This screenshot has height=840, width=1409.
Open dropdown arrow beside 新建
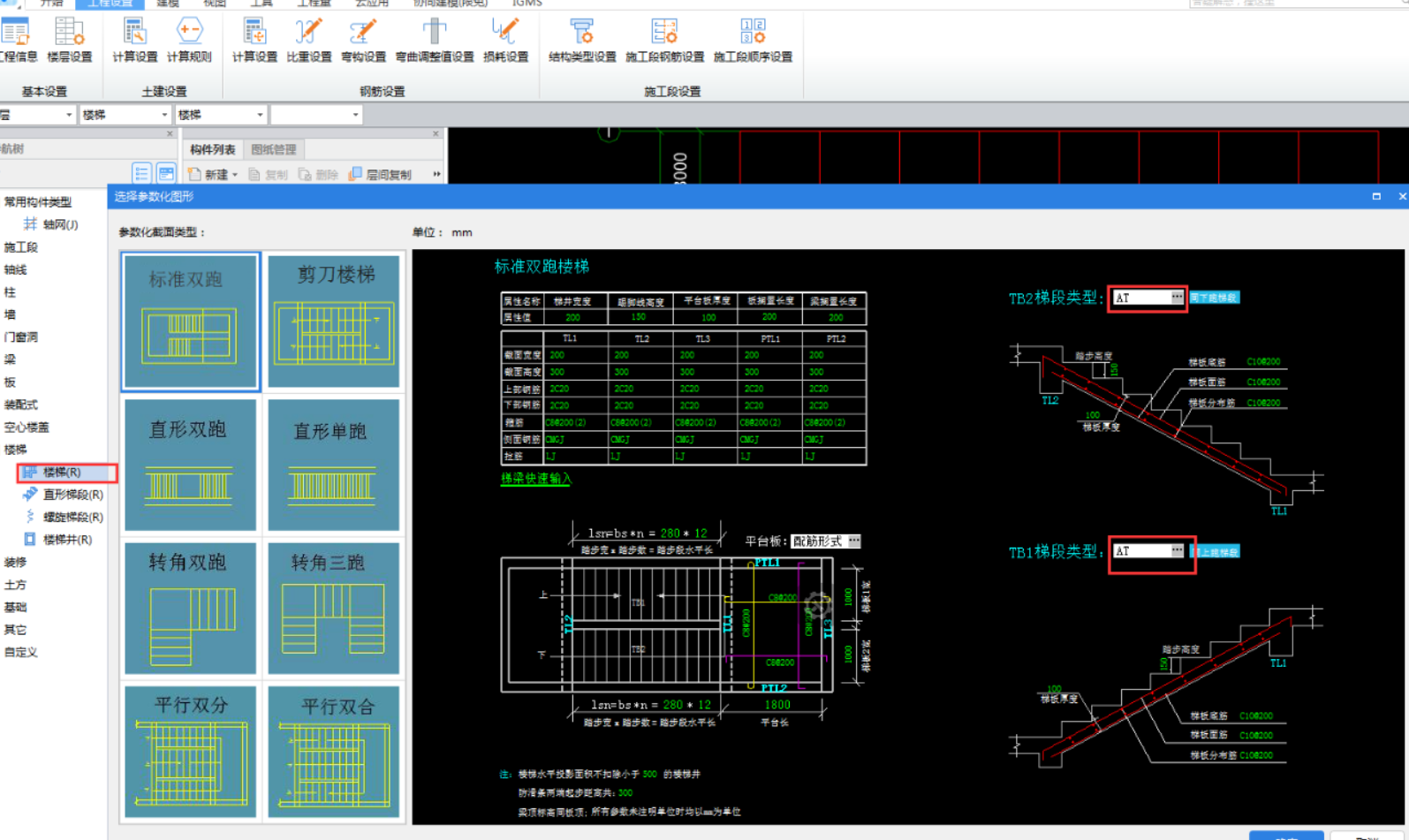pyautogui.click(x=235, y=175)
